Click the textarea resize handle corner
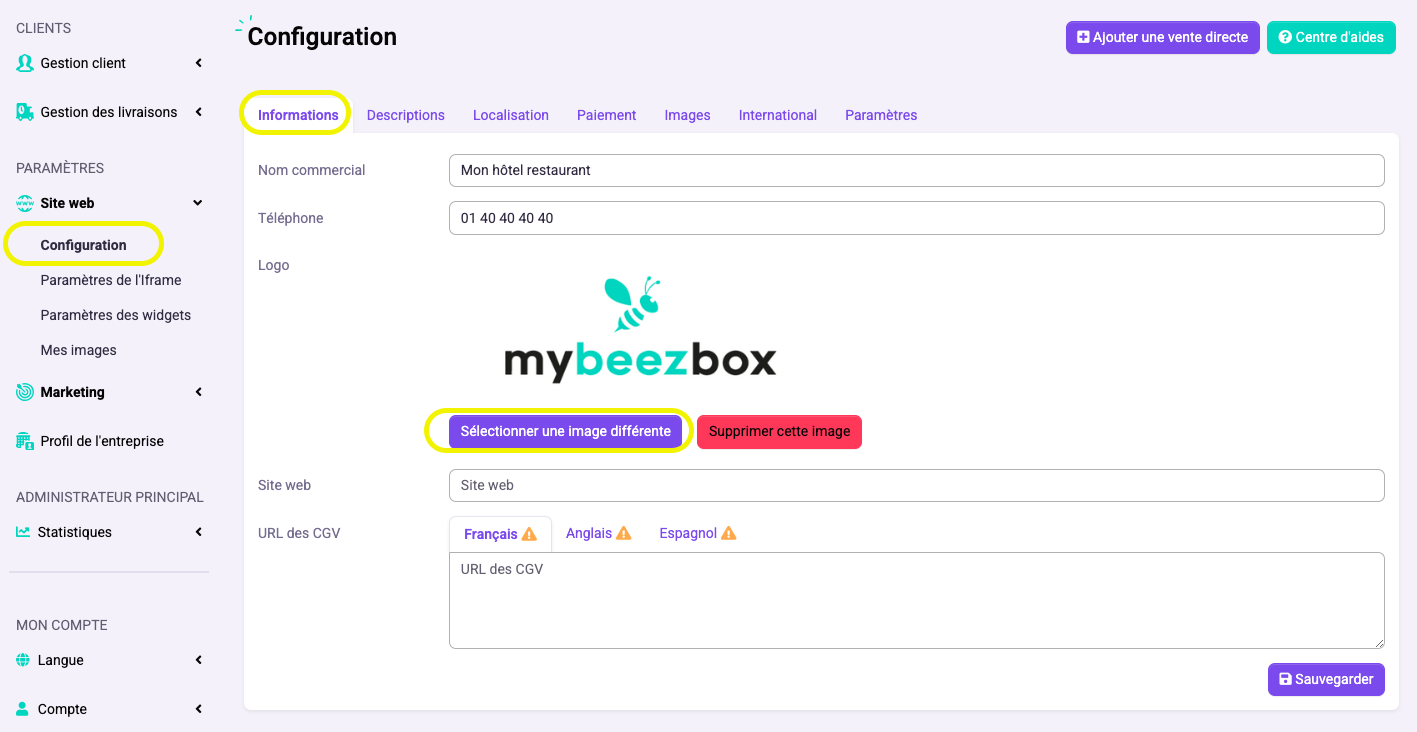The width and height of the screenshot is (1417, 732). pyautogui.click(x=1378, y=642)
